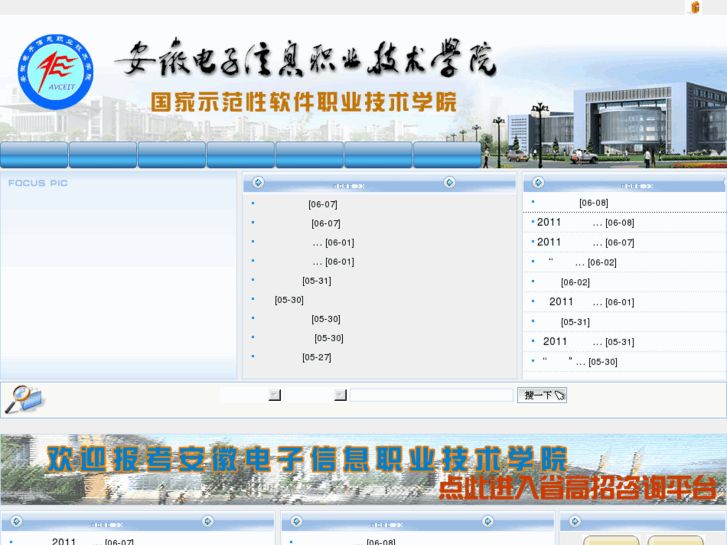Click the right round arrow icon in the bottom-left panel header
727x545 pixels.
208,521
